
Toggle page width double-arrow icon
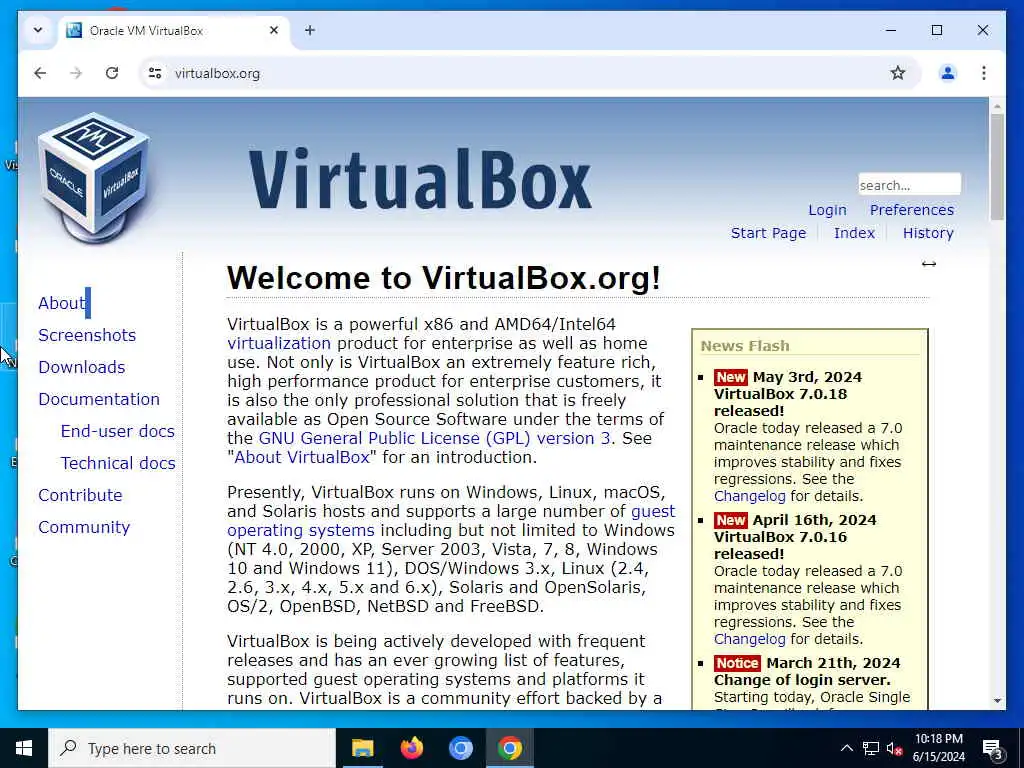tap(929, 264)
